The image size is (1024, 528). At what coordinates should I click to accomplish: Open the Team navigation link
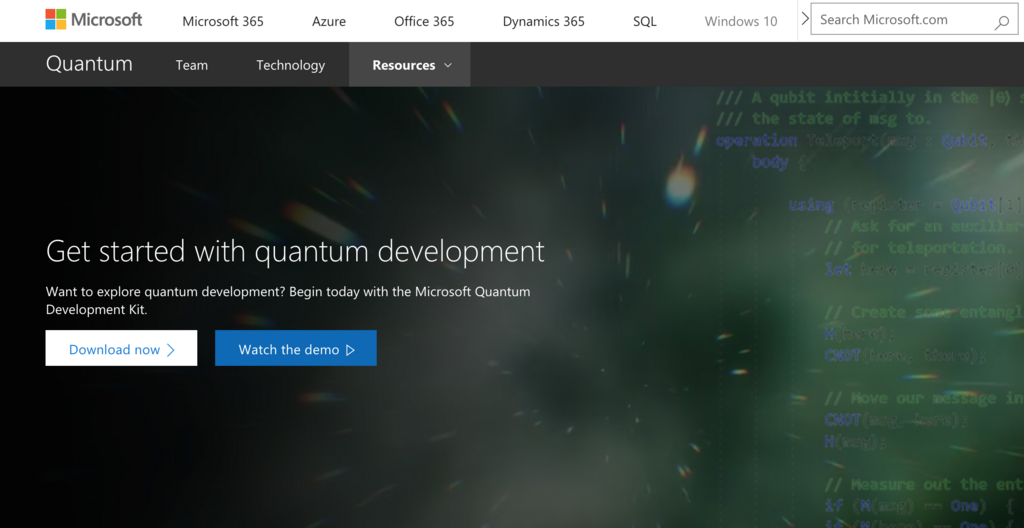click(x=191, y=65)
